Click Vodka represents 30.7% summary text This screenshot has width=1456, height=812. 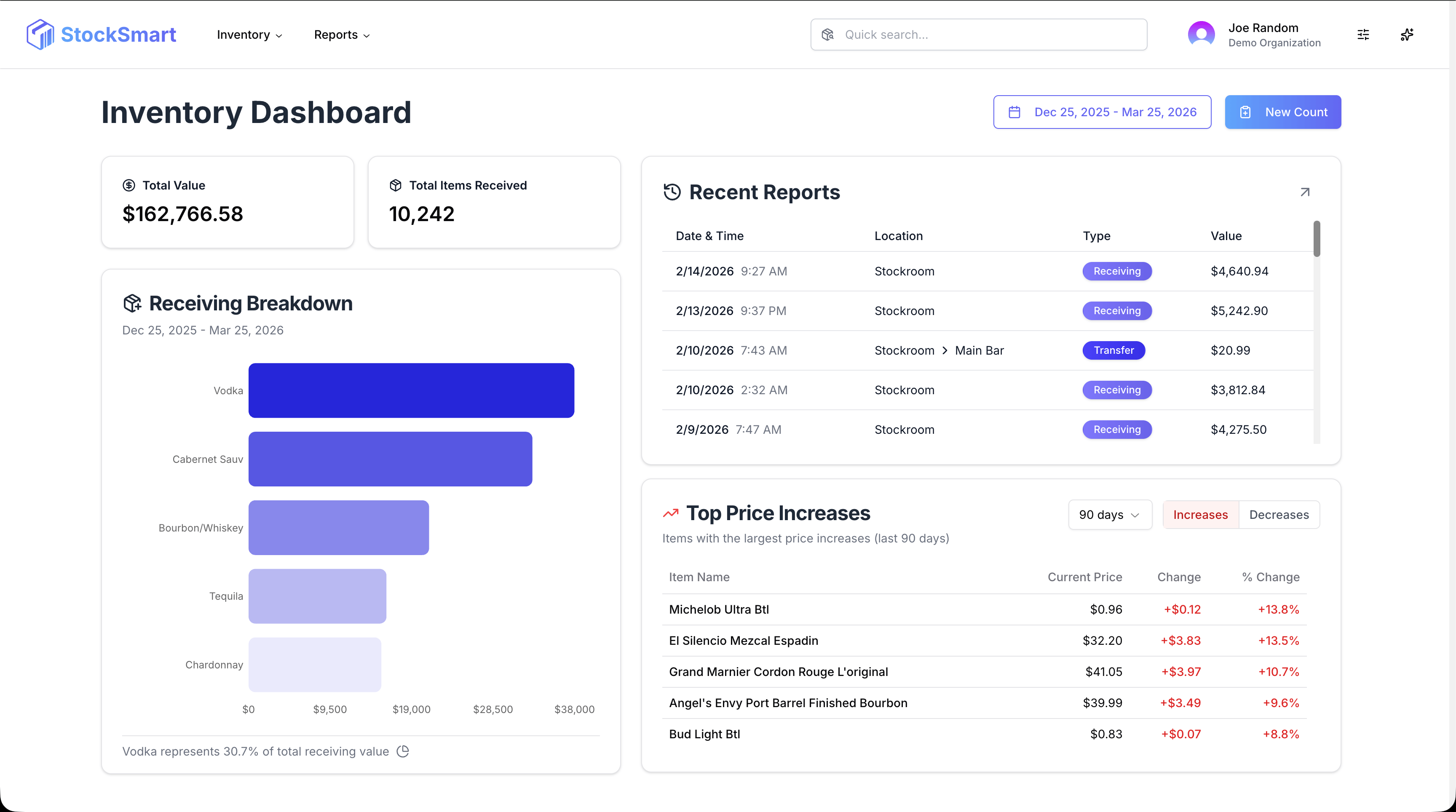(x=255, y=751)
